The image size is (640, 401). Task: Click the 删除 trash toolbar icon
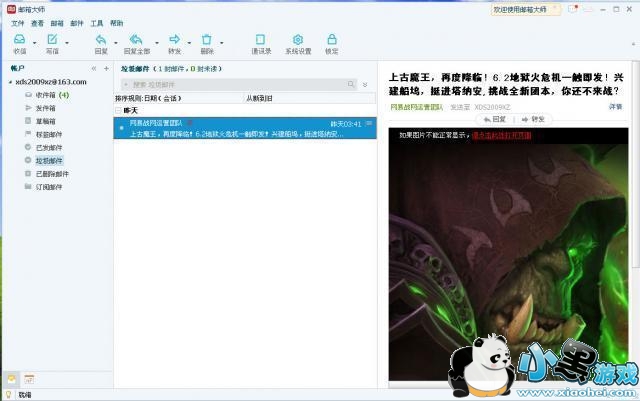(207, 40)
